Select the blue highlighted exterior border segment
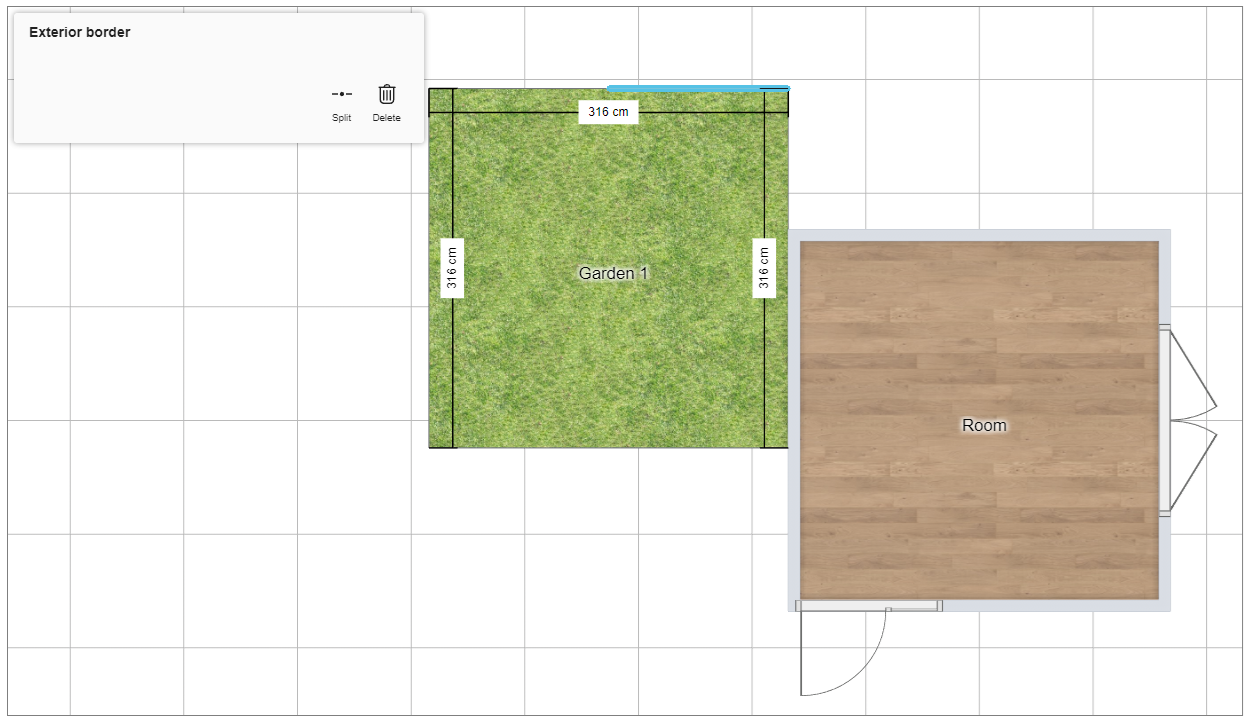1245x719 pixels. pos(698,88)
